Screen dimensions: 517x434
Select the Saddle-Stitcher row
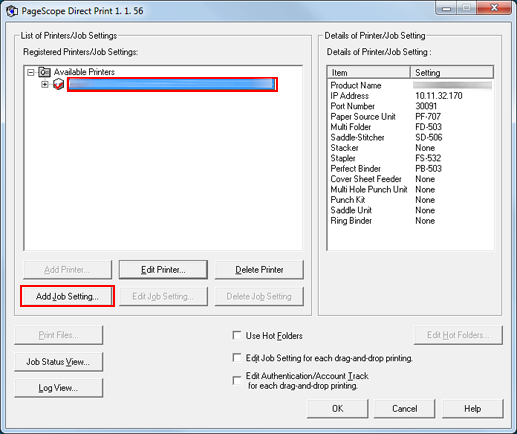coord(411,137)
